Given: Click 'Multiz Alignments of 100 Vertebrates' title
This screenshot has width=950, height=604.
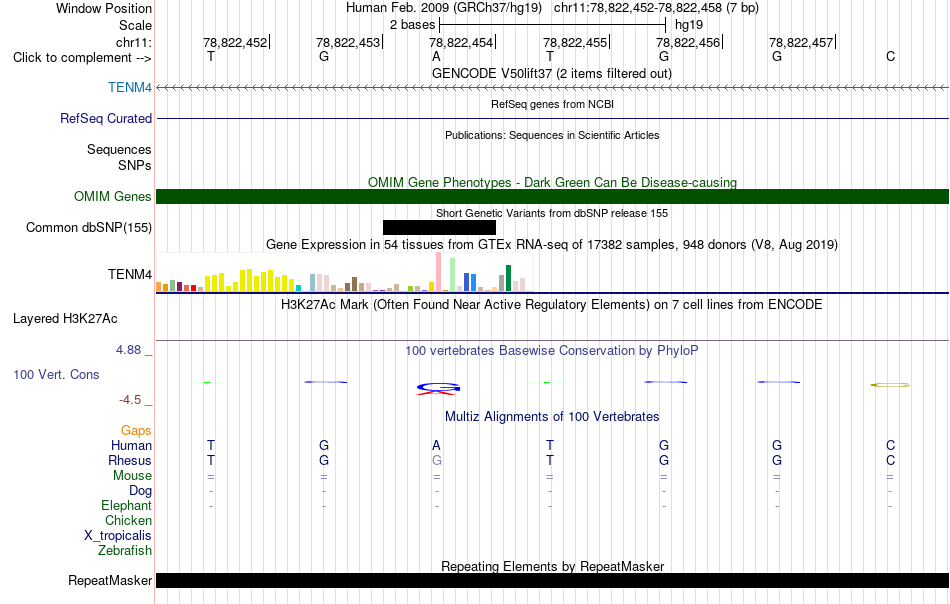Looking at the screenshot, I should tap(552, 417).
